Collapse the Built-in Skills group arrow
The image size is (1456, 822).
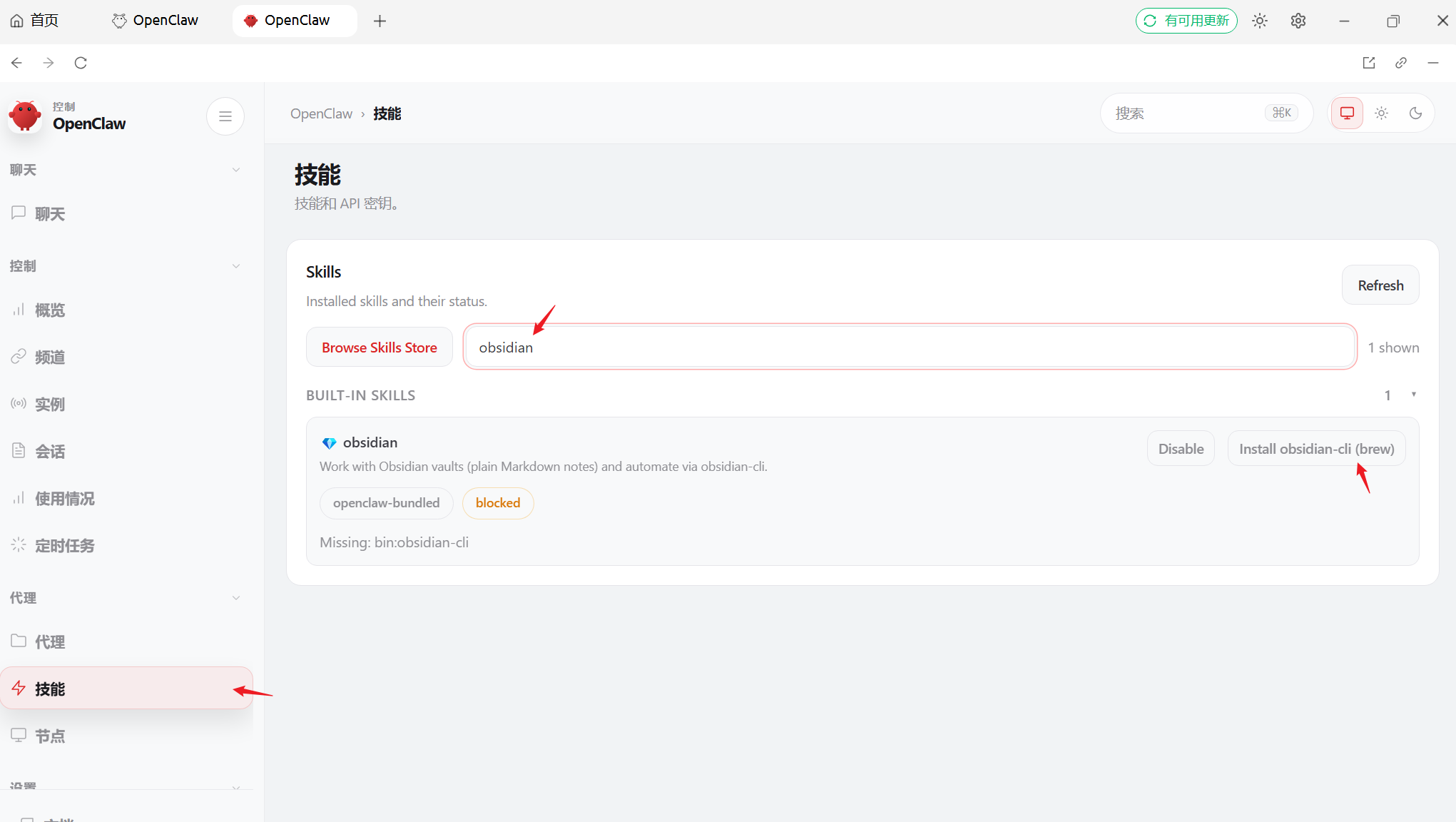[x=1413, y=395]
